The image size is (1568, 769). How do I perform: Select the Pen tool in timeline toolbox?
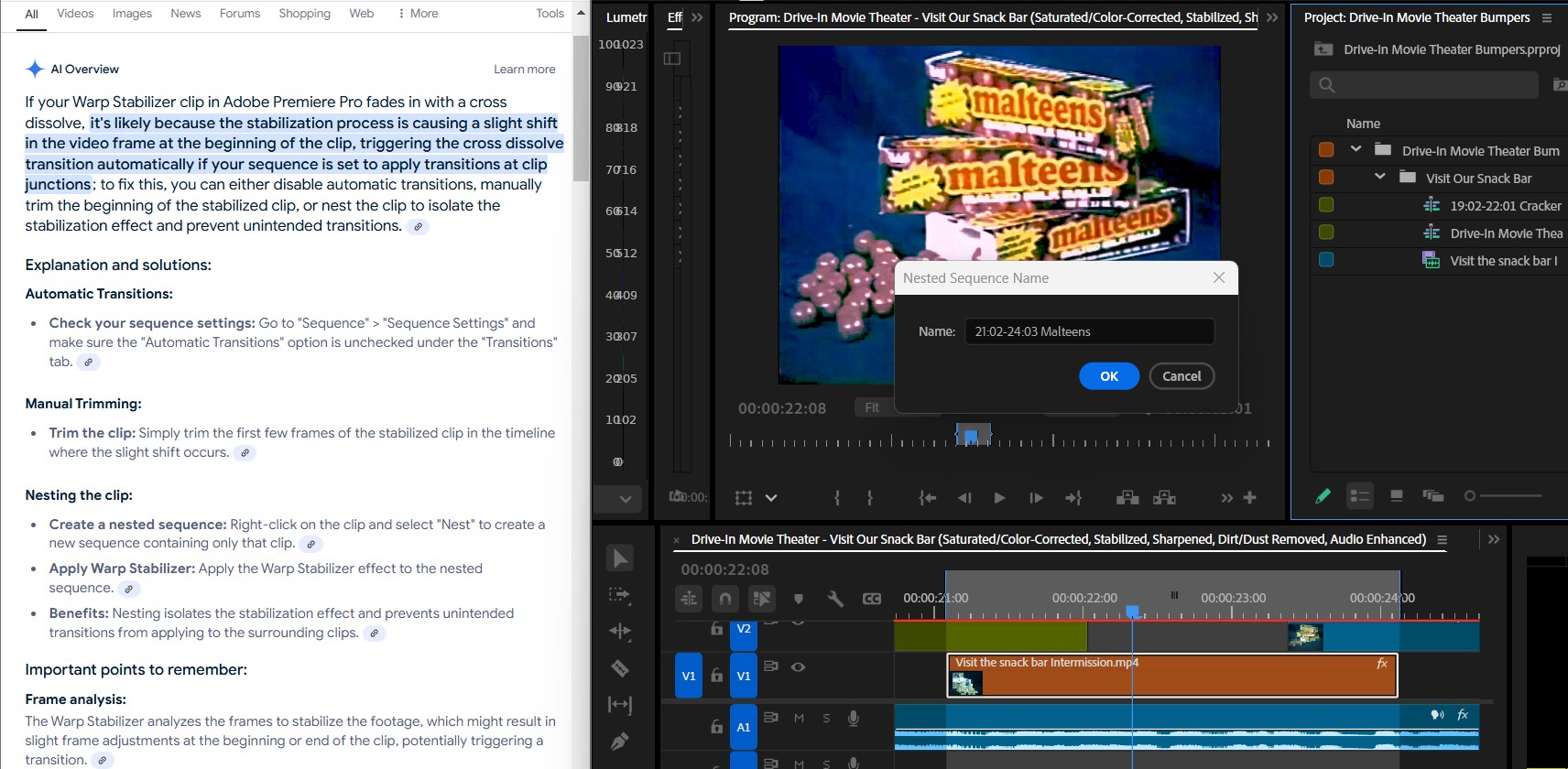click(620, 741)
